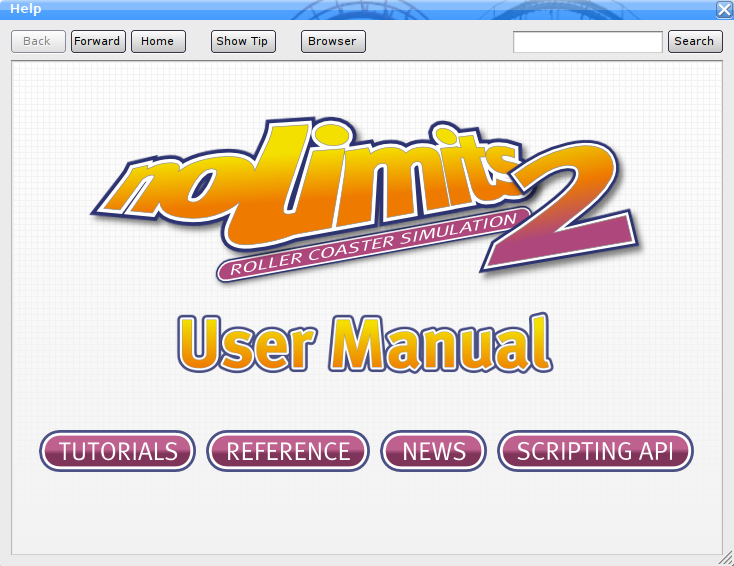Viewport: 734px width, 566px height.
Task: Open the REFERENCE section
Action: pos(288,451)
